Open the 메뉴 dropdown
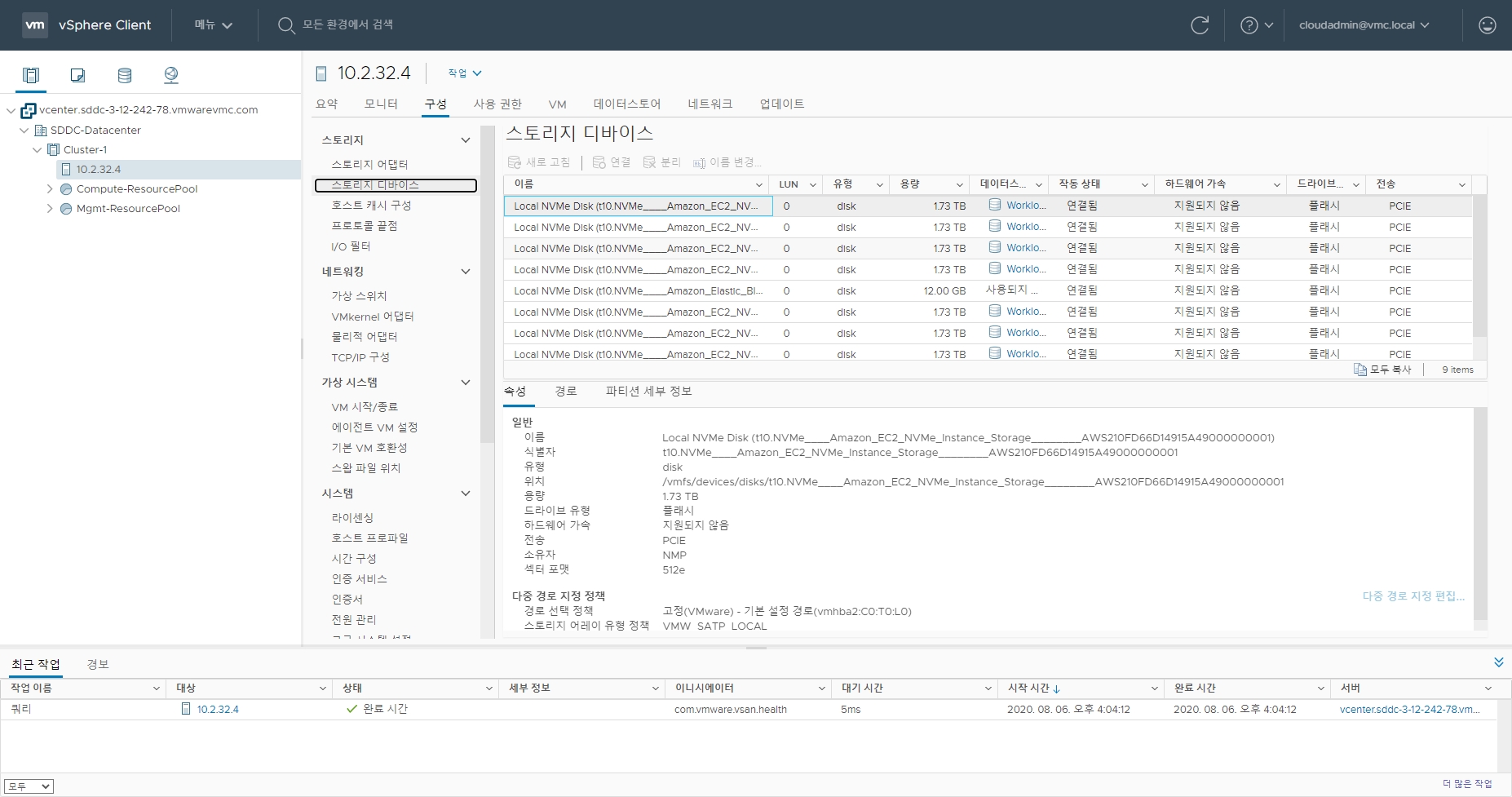The height and width of the screenshot is (797, 1512). [x=214, y=25]
